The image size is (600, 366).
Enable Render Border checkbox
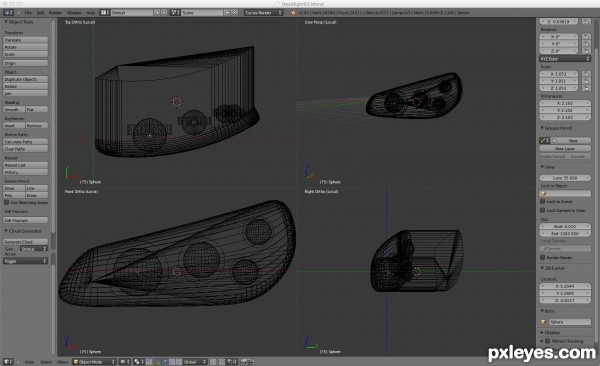pyautogui.click(x=543, y=257)
